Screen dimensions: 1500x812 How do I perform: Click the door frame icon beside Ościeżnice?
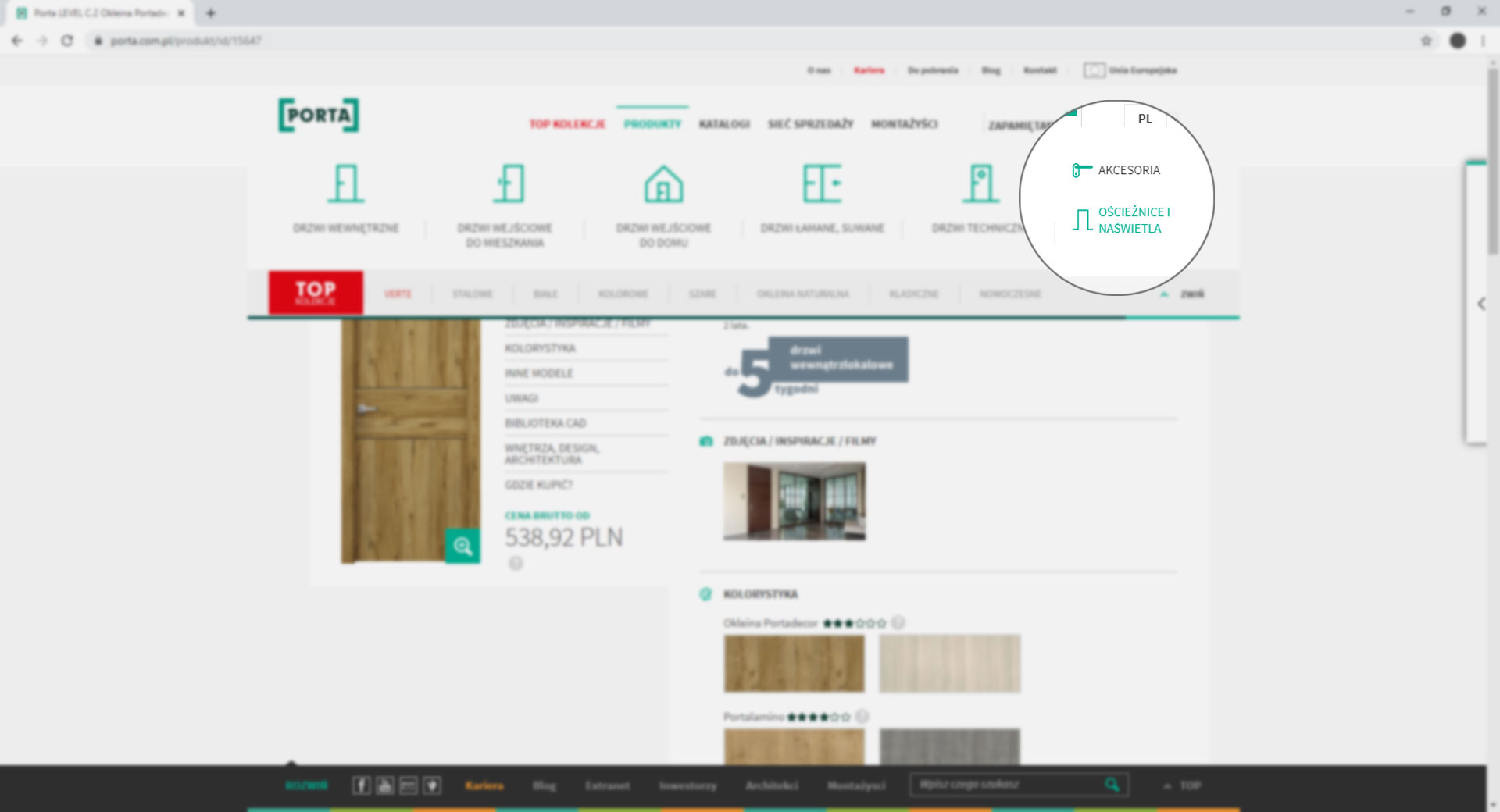coord(1082,220)
